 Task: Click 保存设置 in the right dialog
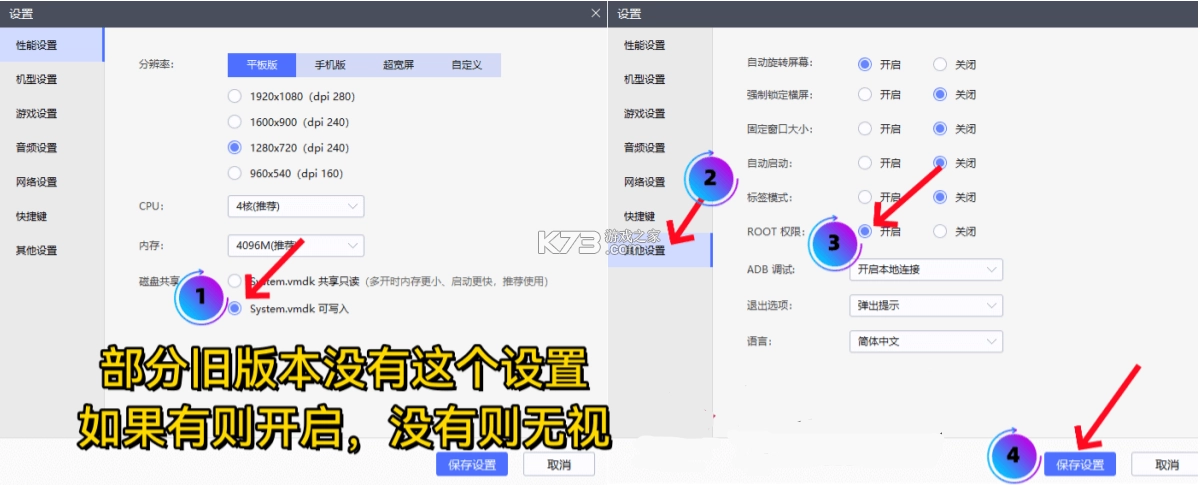coord(1079,464)
